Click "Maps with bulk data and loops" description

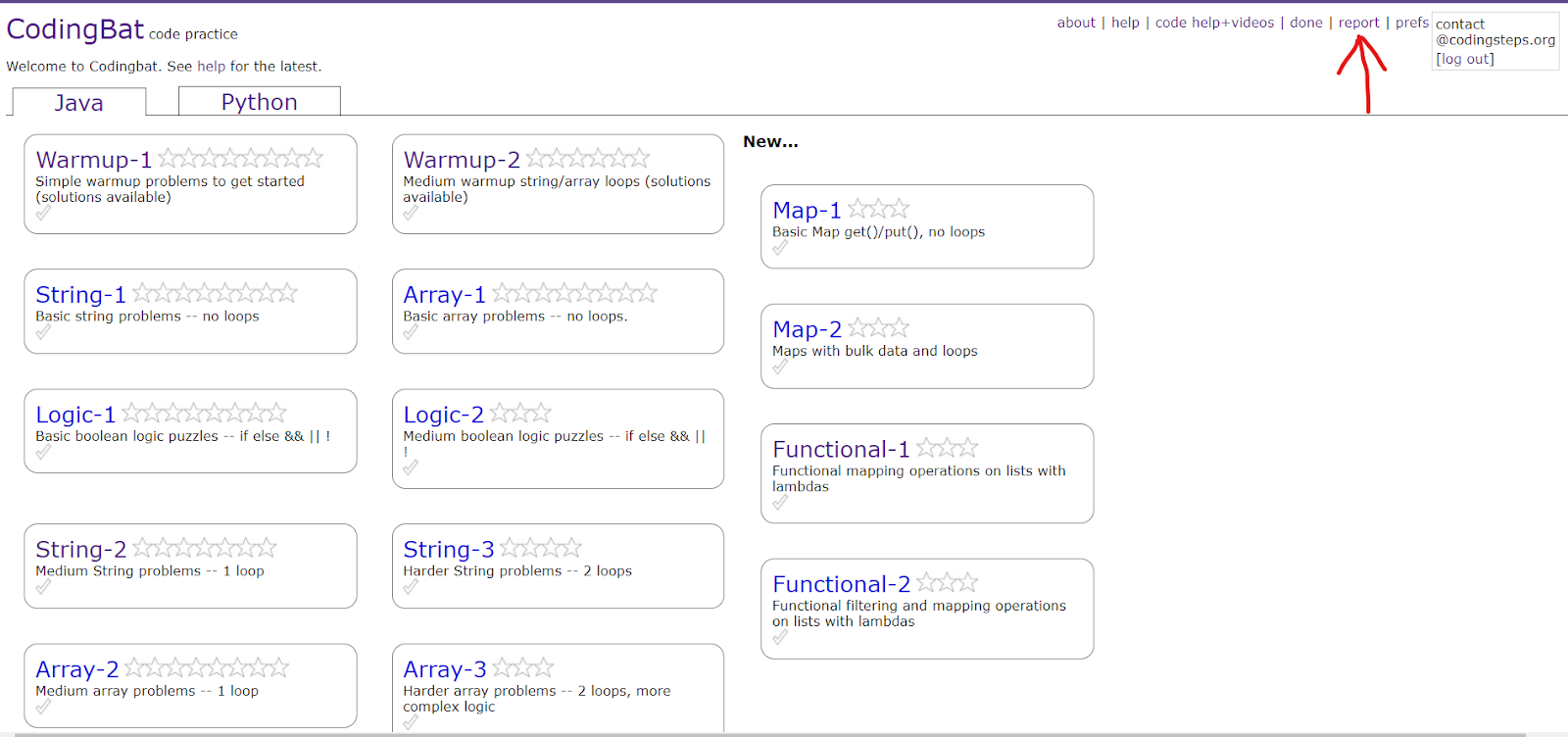coord(875,351)
